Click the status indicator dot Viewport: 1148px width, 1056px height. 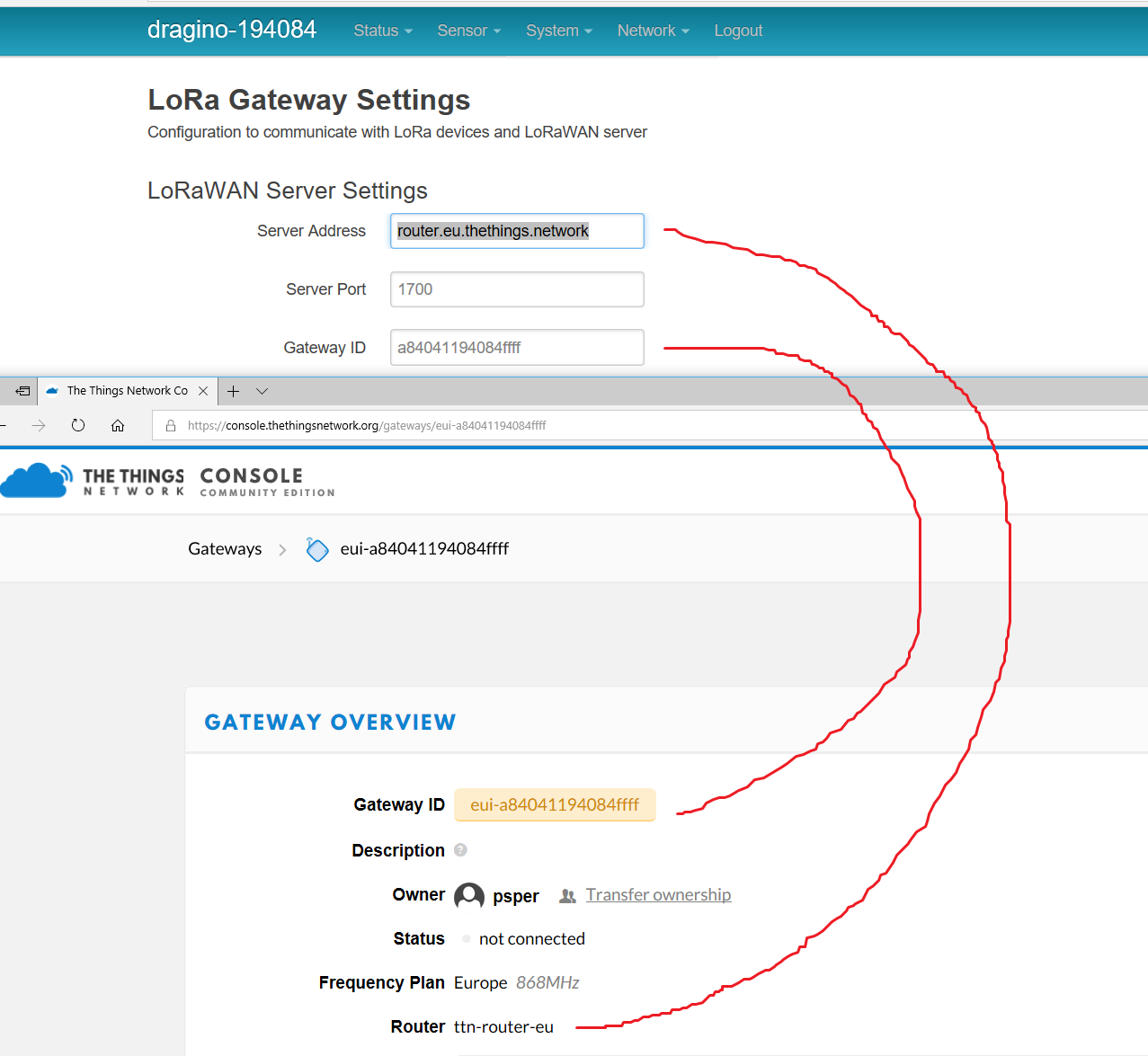466,939
